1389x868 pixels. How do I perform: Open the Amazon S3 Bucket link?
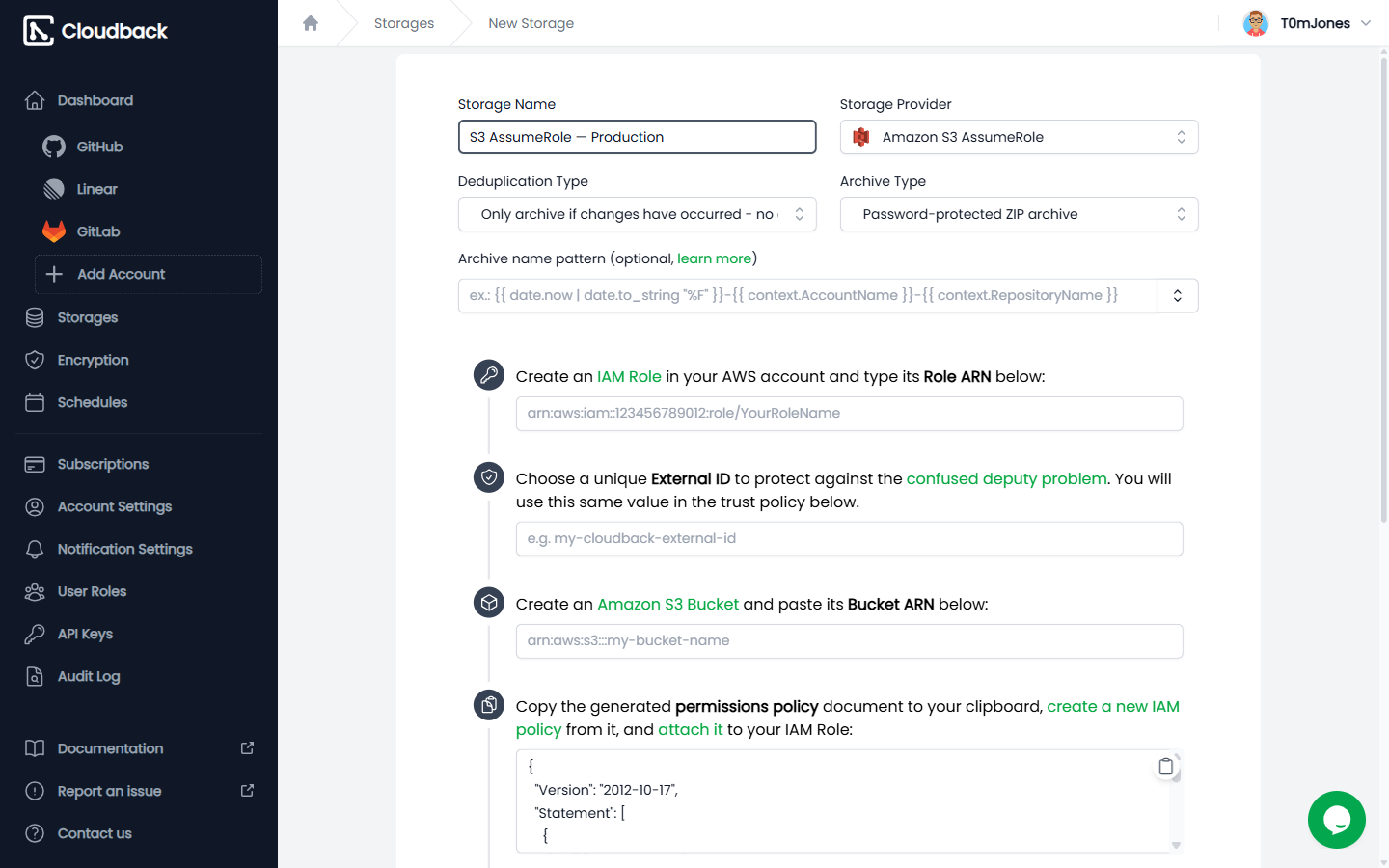[x=667, y=605]
